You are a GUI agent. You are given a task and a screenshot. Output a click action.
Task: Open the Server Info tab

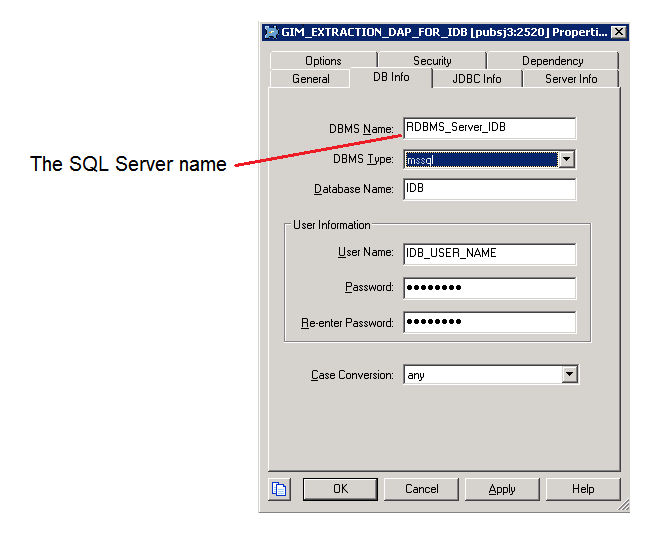pyautogui.click(x=571, y=79)
